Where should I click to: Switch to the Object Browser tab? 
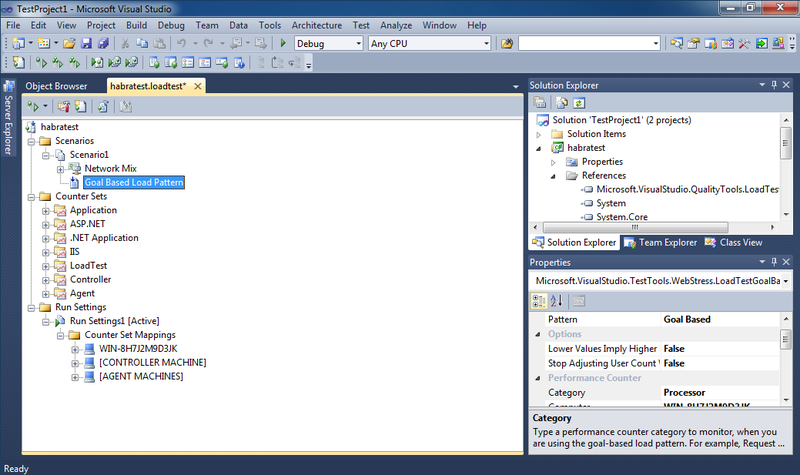coord(56,86)
